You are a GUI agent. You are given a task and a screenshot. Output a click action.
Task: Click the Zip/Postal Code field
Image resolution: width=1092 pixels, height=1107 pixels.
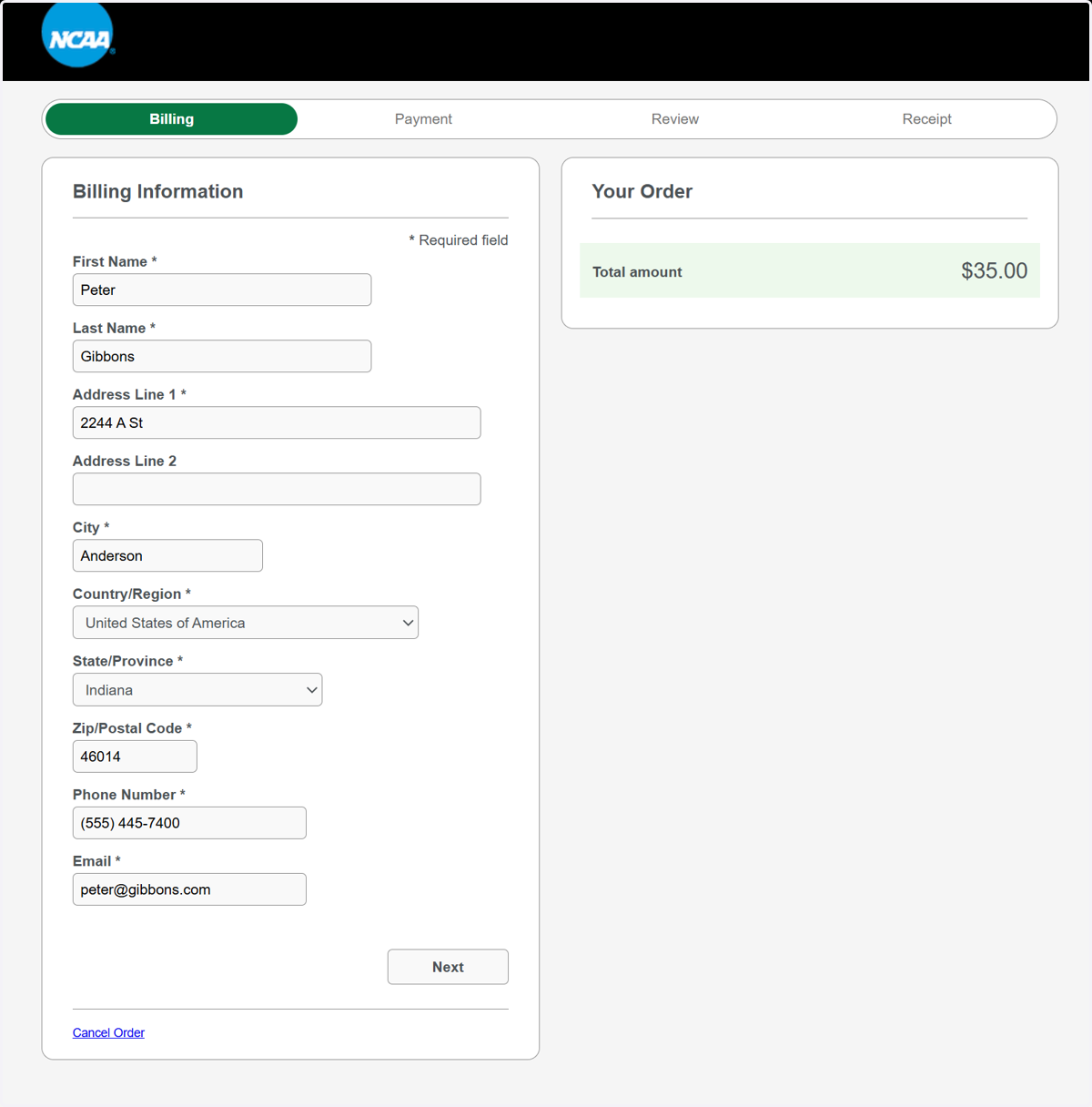(x=135, y=757)
